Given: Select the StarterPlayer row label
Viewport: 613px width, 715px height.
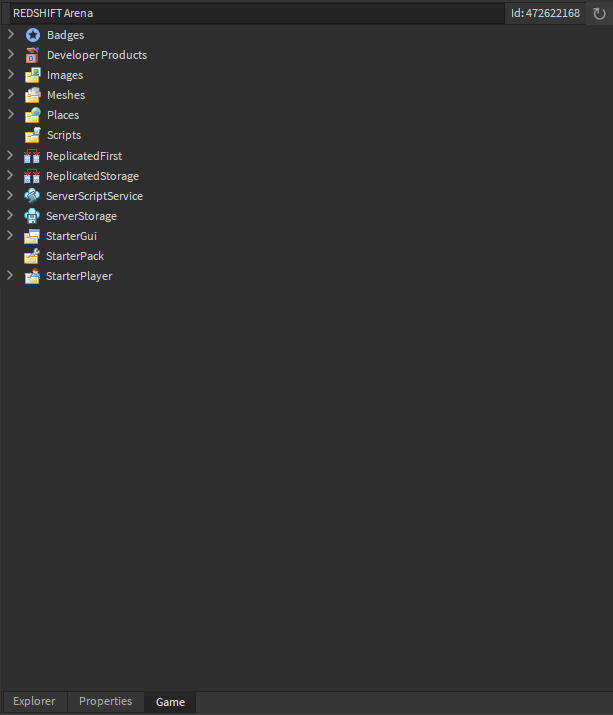Looking at the screenshot, I should tap(79, 276).
